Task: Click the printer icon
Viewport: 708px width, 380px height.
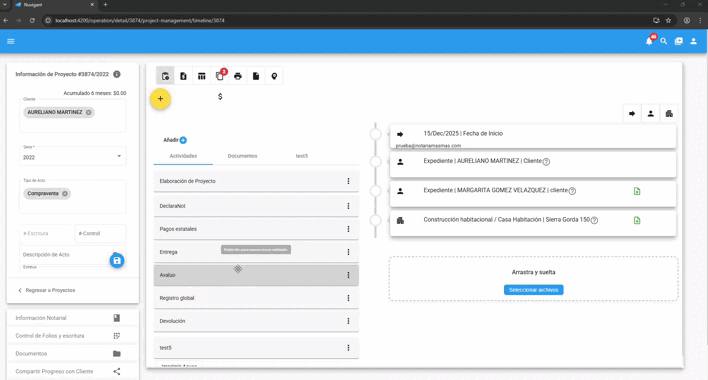Action: point(238,76)
